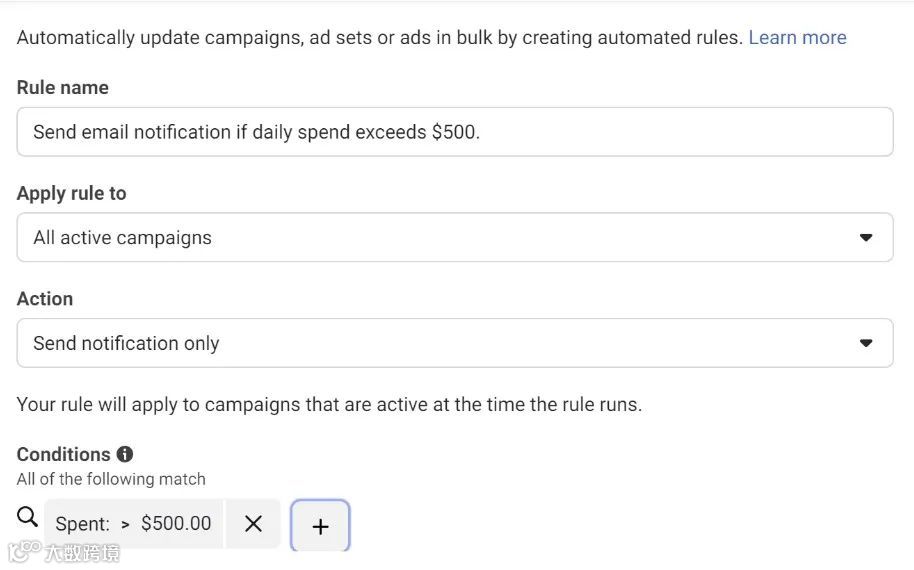Click the greater-than operator in Spent condition
The width and height of the screenshot is (914, 570).
click(125, 524)
